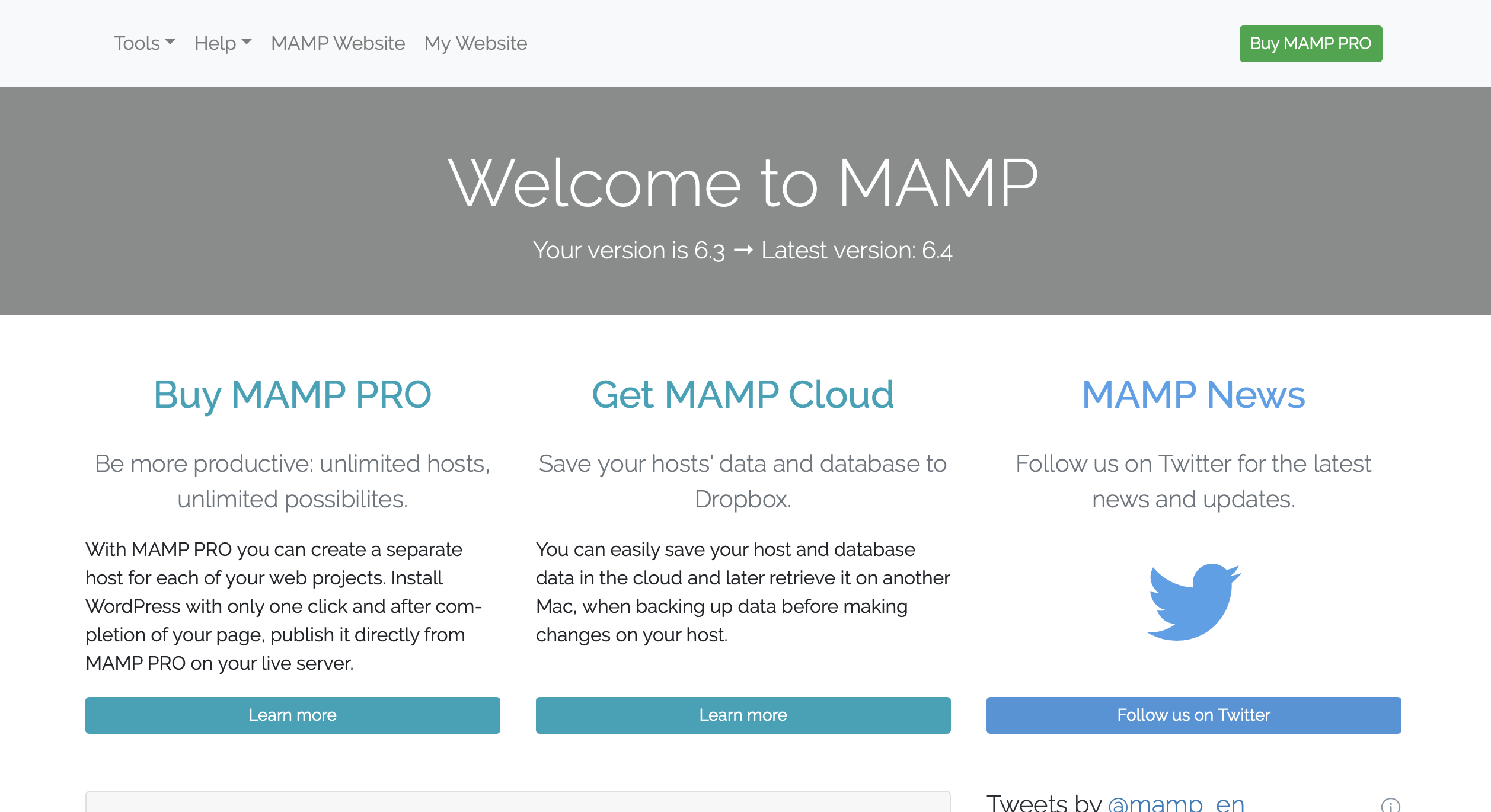This screenshot has width=1491, height=812.
Task: Click the Tools dropdown caret arrow
Action: 170,42
